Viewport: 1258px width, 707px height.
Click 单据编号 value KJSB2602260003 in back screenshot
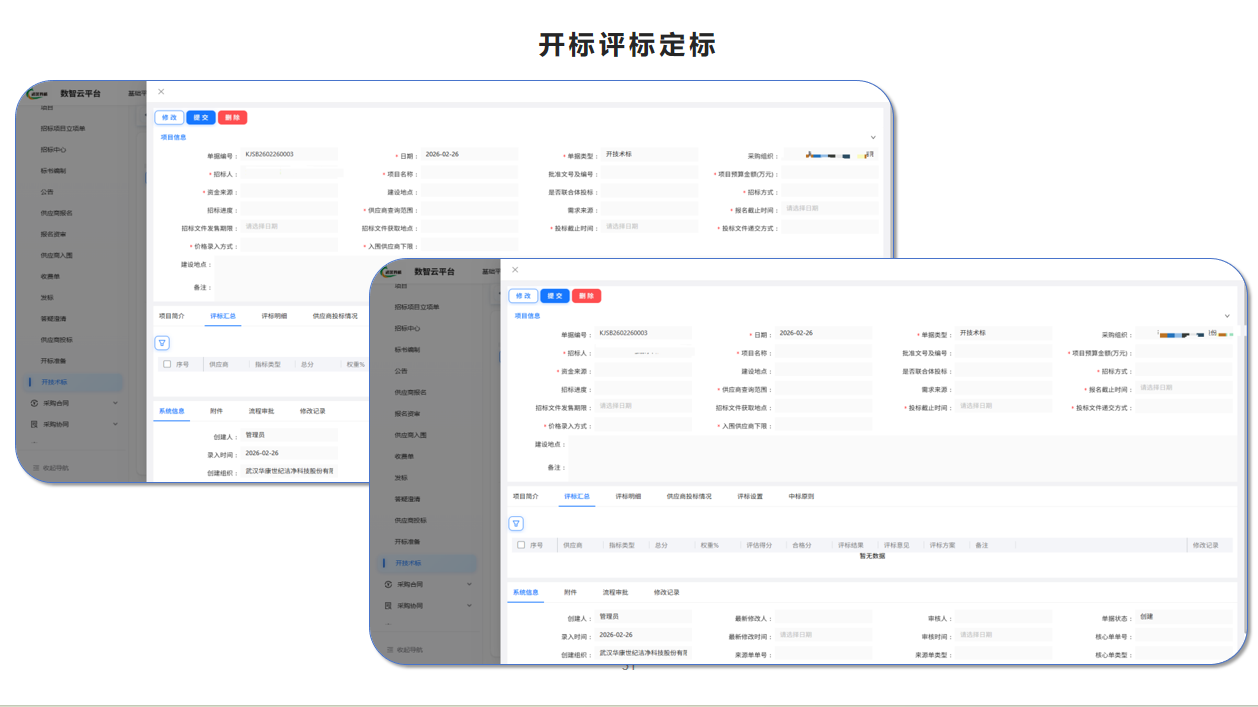coord(270,154)
